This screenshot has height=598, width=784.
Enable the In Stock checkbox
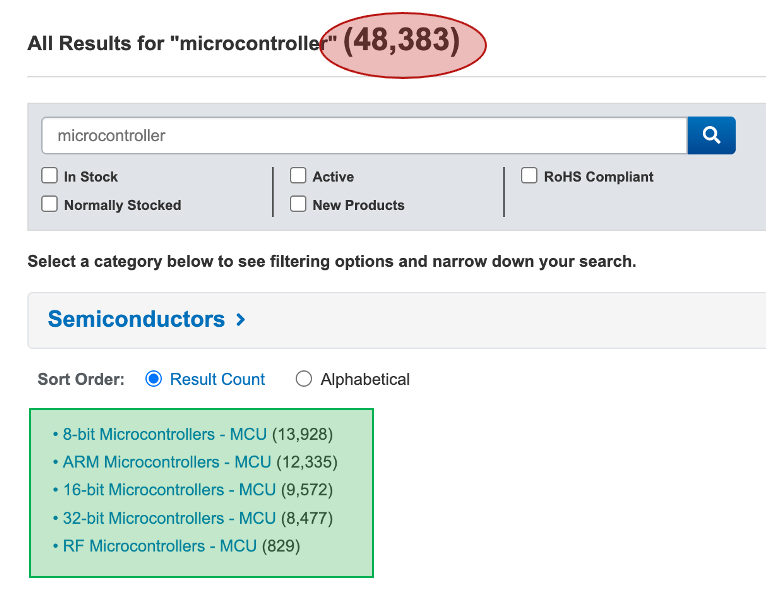pyautogui.click(x=49, y=176)
